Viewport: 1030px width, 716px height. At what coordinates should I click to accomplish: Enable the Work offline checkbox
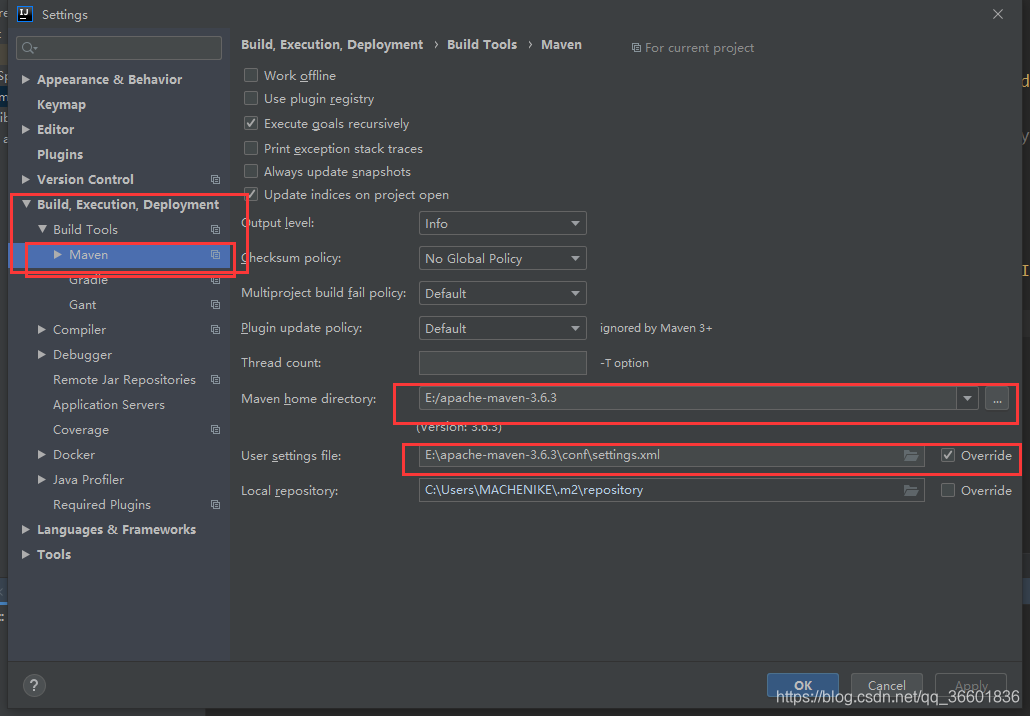coord(250,75)
